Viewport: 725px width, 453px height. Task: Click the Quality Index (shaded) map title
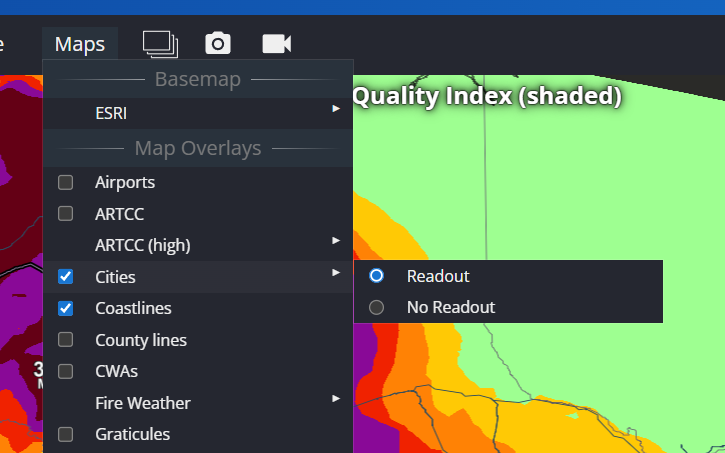487,96
